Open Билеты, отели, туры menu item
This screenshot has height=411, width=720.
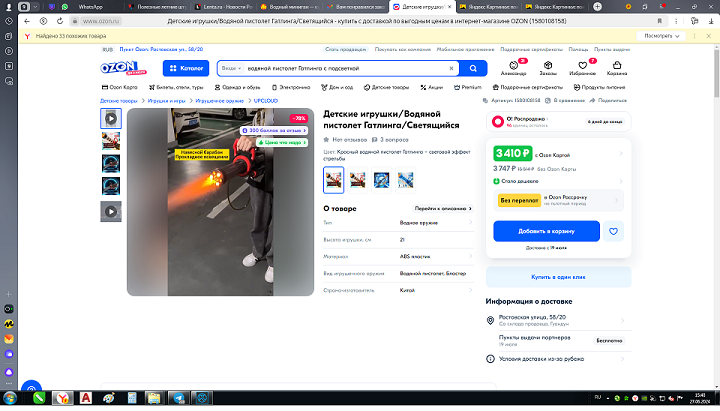tap(176, 87)
